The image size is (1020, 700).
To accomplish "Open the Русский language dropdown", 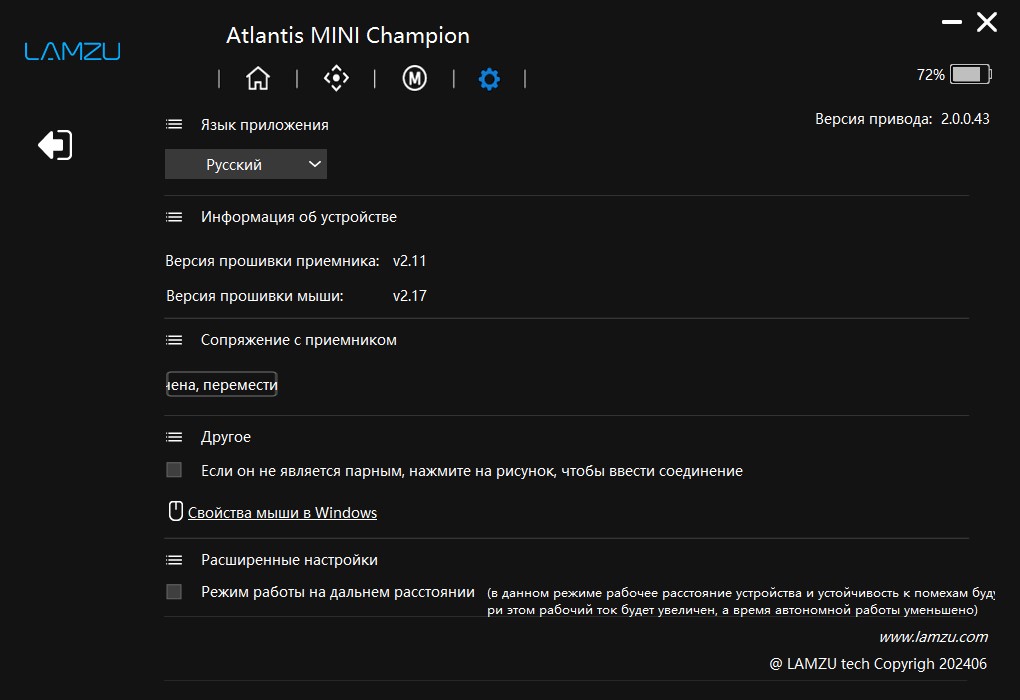I will [246, 164].
